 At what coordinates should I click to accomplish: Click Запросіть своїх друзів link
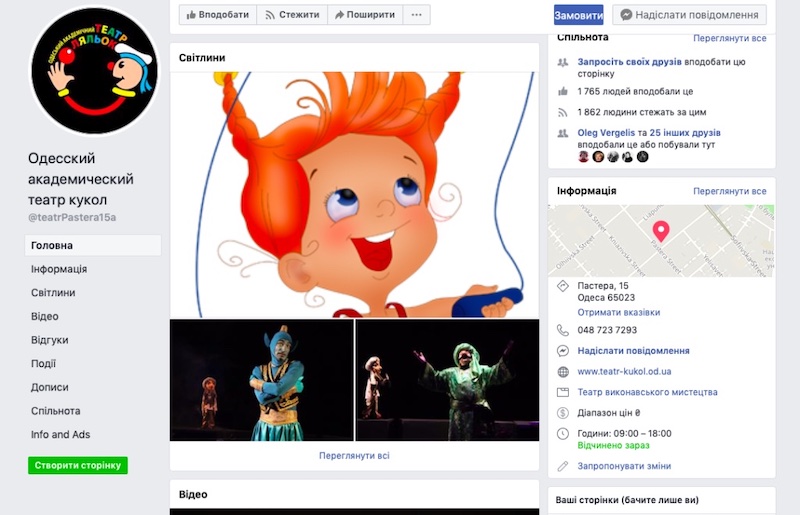pyautogui.click(x=629, y=62)
